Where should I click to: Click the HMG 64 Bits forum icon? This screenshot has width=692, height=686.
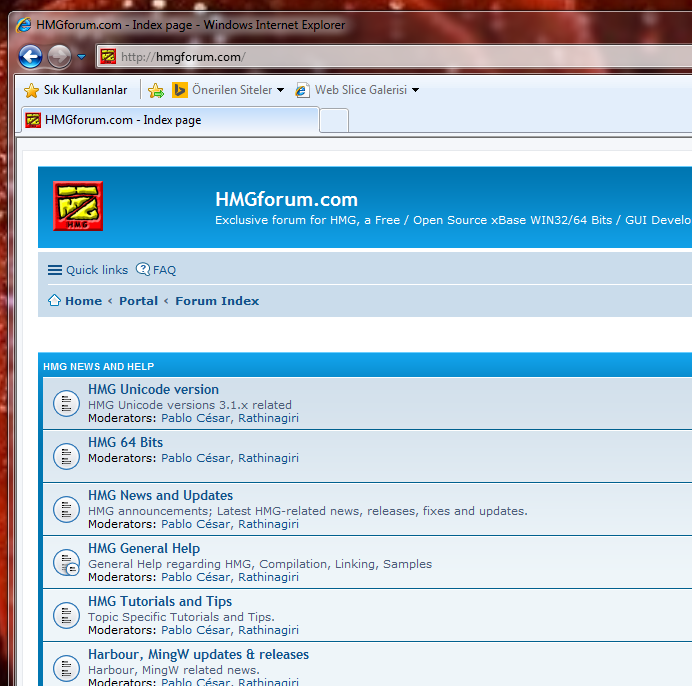[x=66, y=457]
